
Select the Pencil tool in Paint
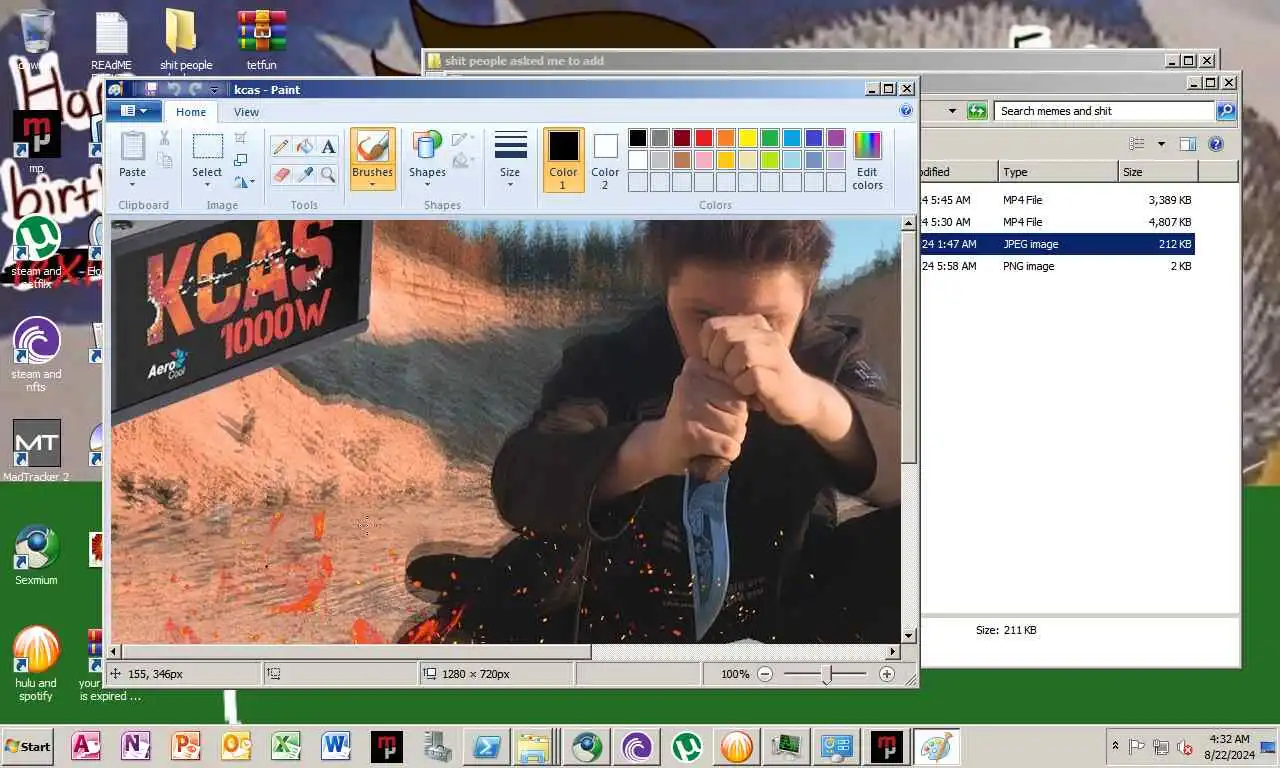(281, 147)
